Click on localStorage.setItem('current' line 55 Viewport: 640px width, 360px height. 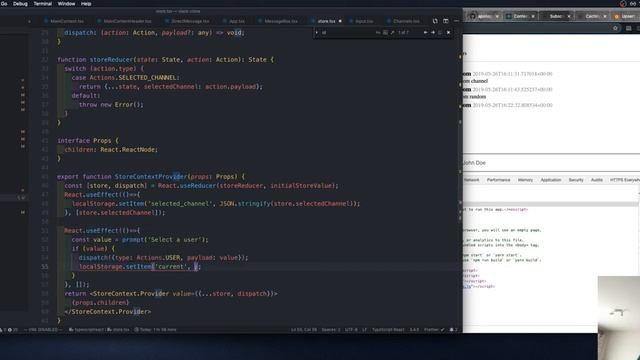(x=140, y=267)
